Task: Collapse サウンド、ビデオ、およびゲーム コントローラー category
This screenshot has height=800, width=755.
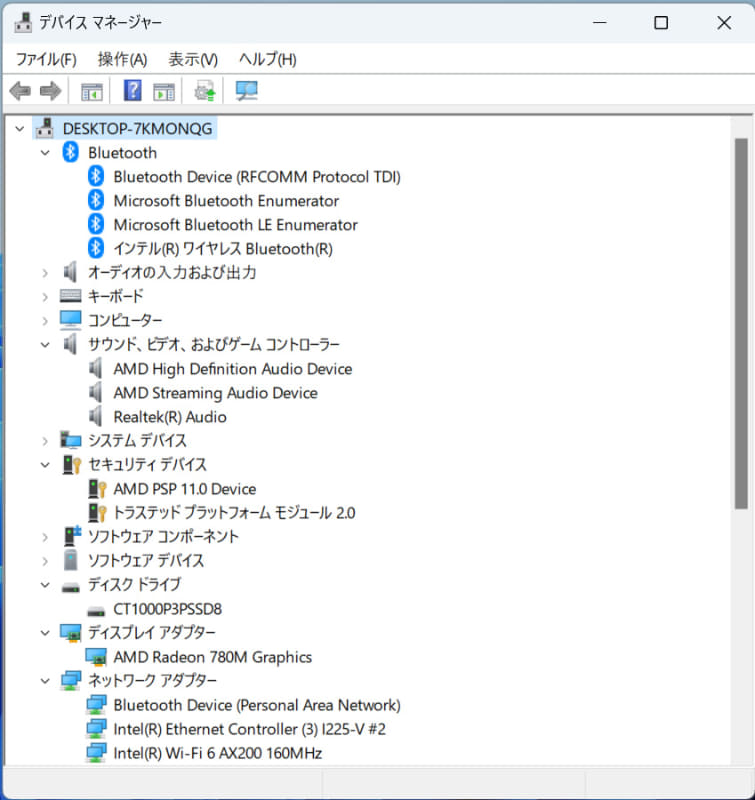Action: point(45,345)
